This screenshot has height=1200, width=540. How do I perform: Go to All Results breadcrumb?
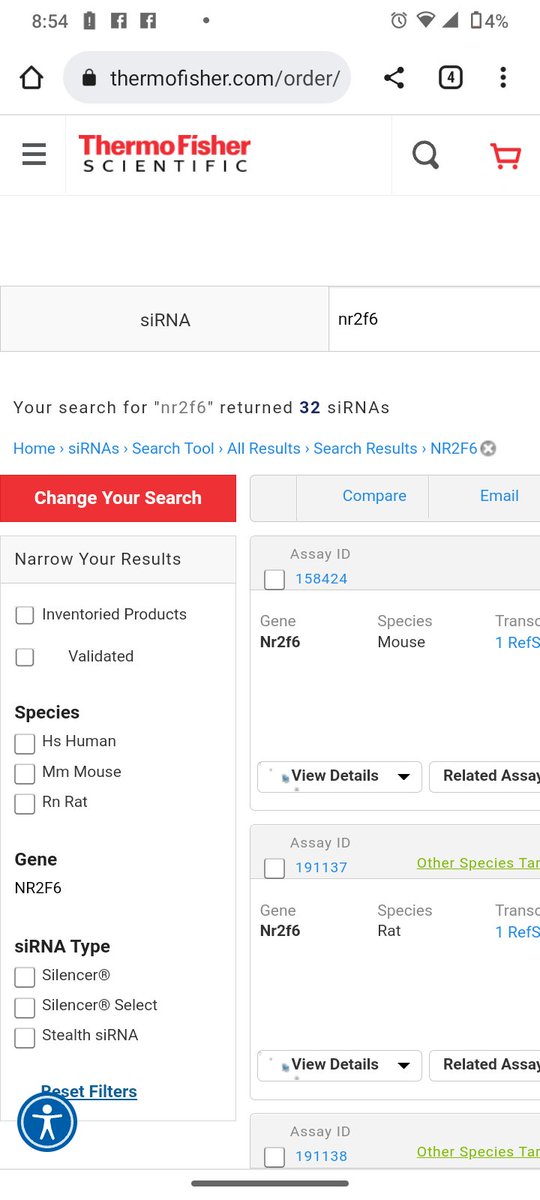click(x=264, y=448)
